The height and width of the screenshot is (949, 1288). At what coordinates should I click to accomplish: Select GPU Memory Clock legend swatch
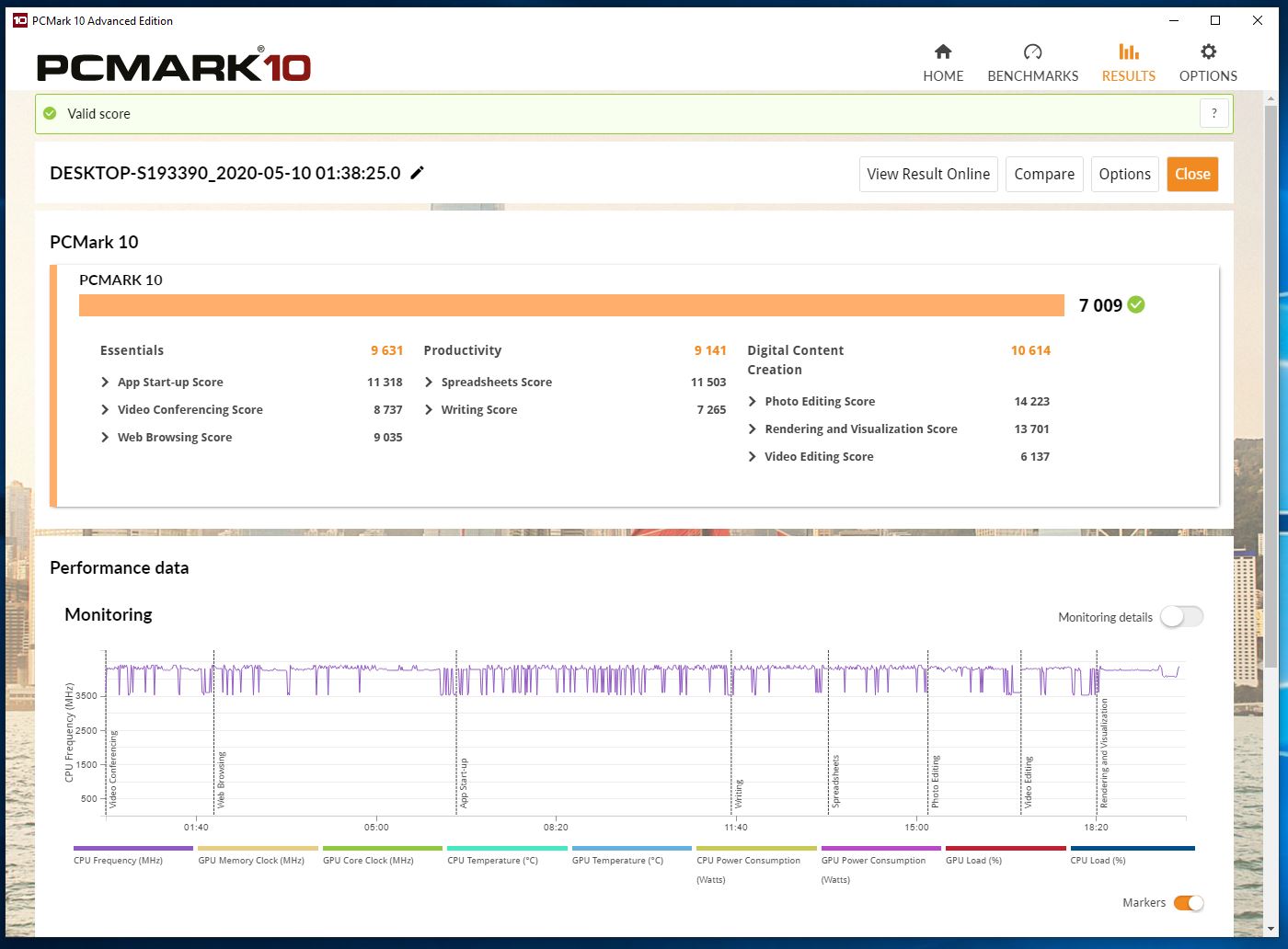258,849
